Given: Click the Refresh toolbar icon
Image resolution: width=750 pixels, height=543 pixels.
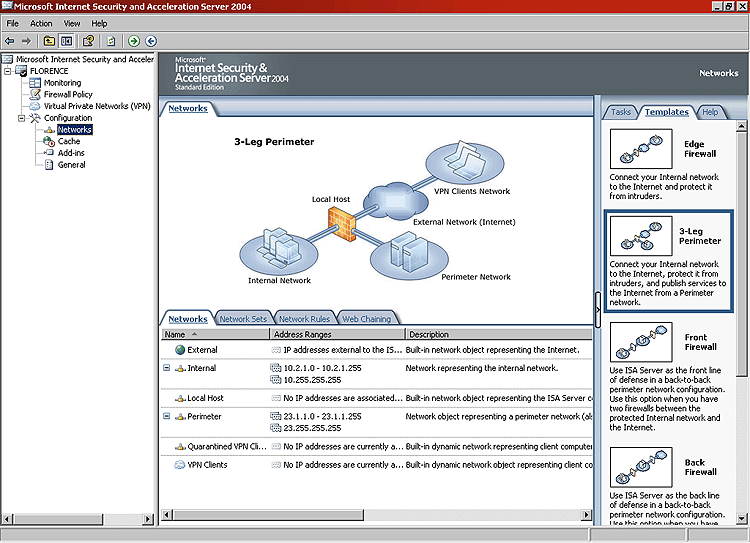Looking at the screenshot, I should (x=111, y=41).
